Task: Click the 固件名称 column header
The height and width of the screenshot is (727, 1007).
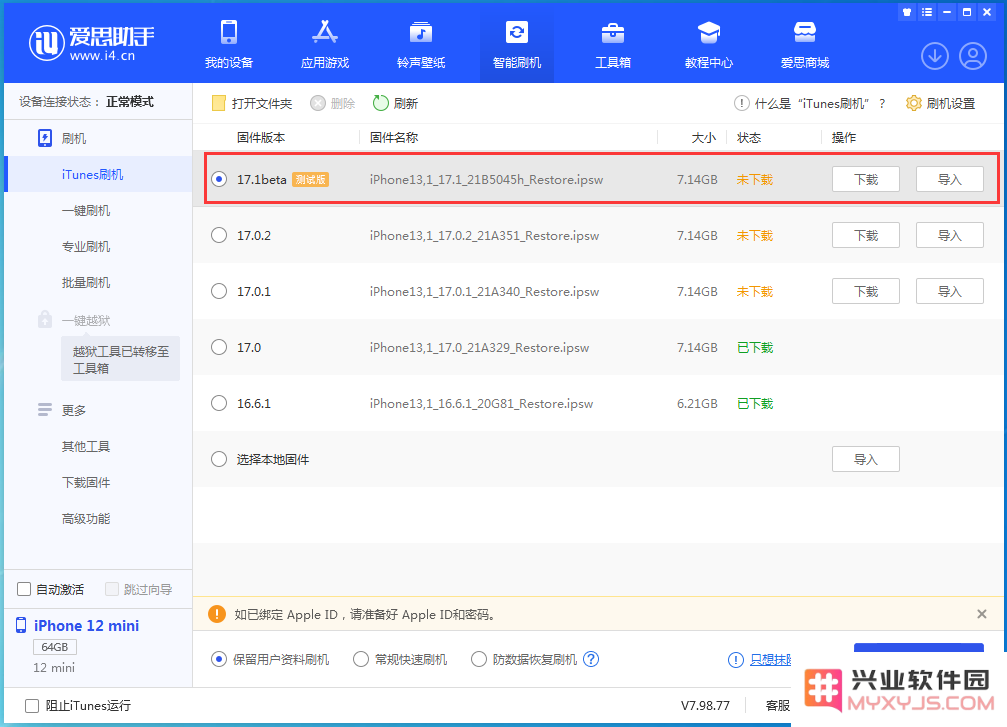Action: pos(394,137)
